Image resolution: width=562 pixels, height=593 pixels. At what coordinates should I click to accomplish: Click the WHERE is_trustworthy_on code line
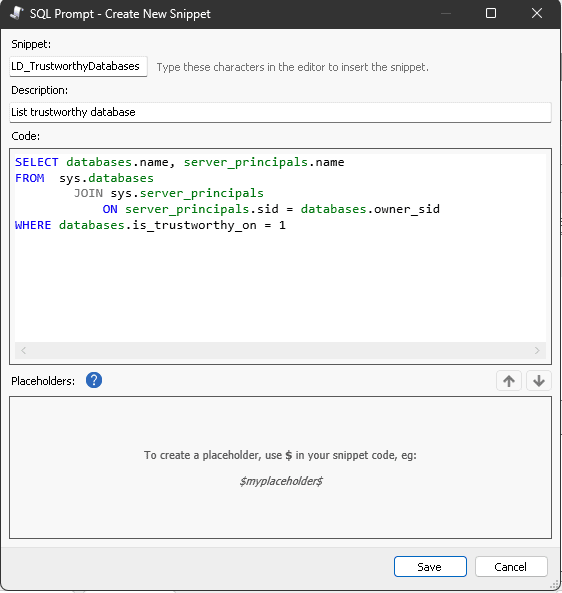tap(150, 225)
